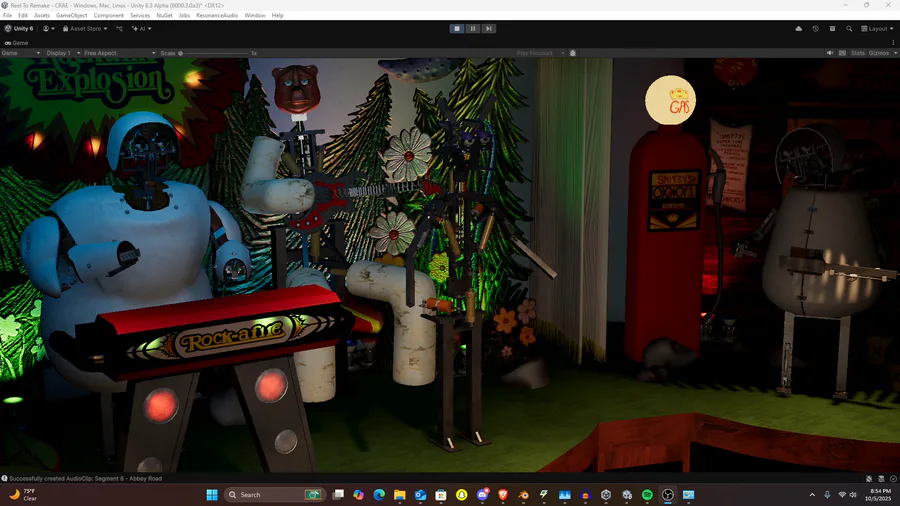The width and height of the screenshot is (900, 506).
Task: Open the Play Focused dropdown
Action: (x=540, y=53)
